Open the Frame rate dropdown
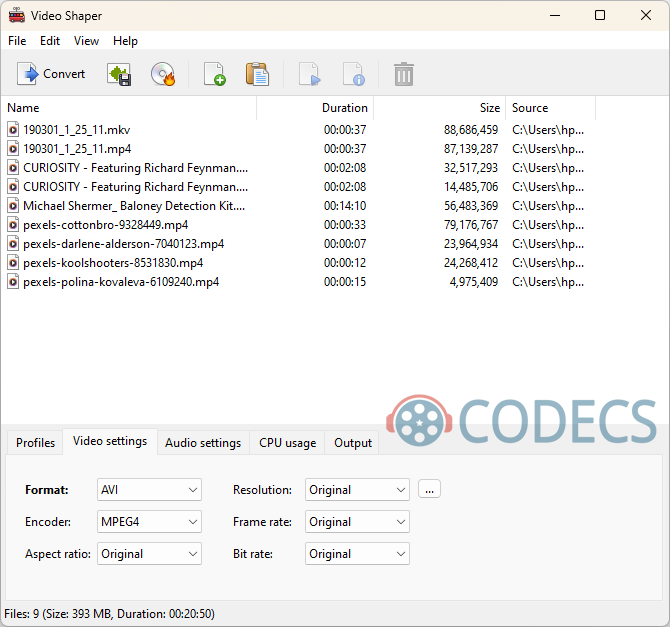670x627 pixels. (357, 522)
